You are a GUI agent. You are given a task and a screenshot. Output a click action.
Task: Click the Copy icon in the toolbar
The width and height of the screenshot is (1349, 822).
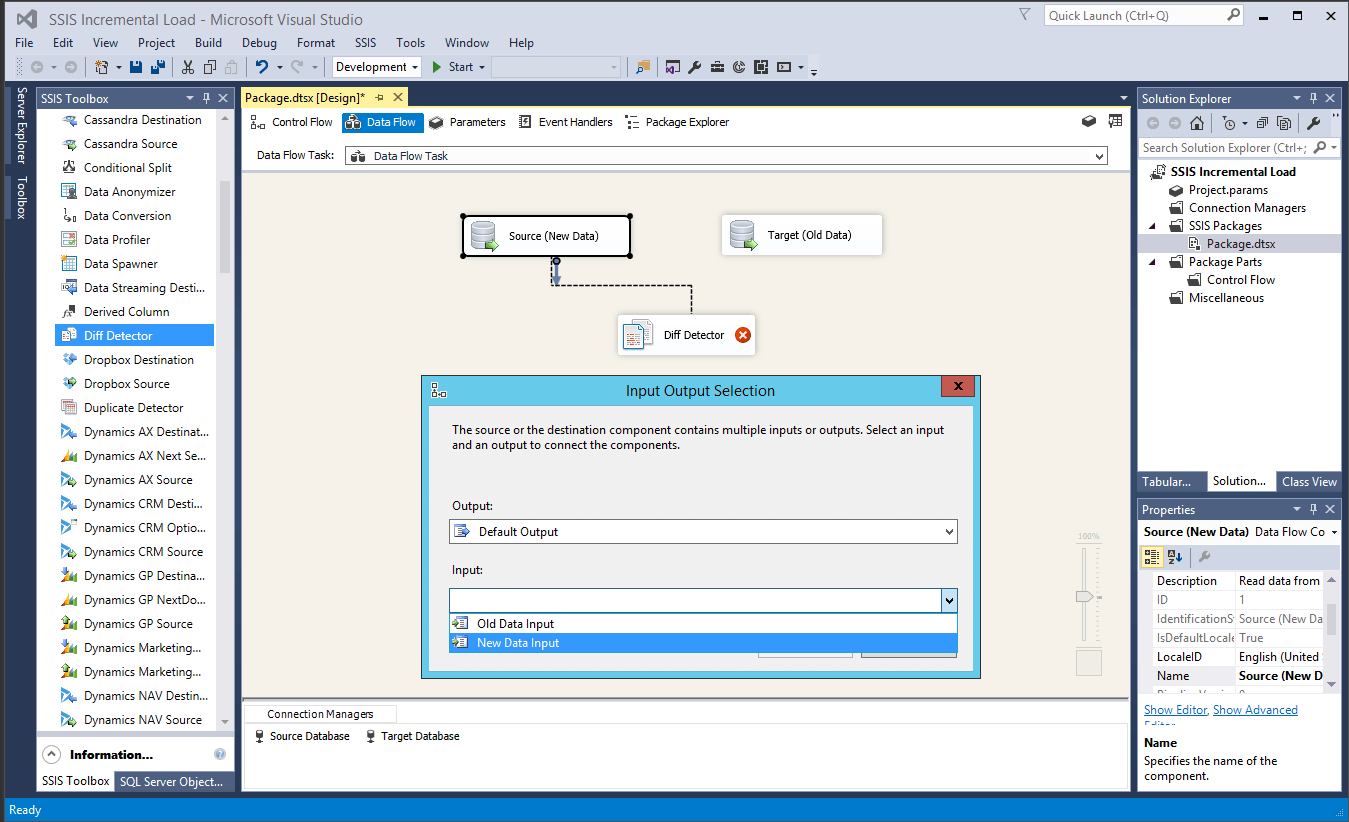[210, 67]
